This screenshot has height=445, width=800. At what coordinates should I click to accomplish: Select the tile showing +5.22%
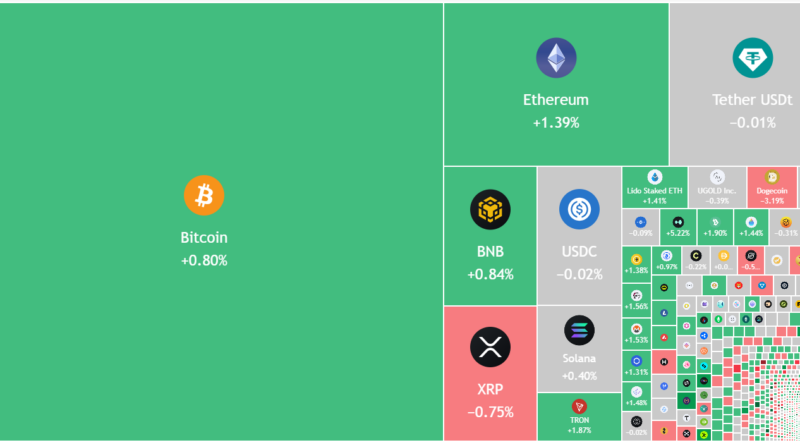coord(678,226)
